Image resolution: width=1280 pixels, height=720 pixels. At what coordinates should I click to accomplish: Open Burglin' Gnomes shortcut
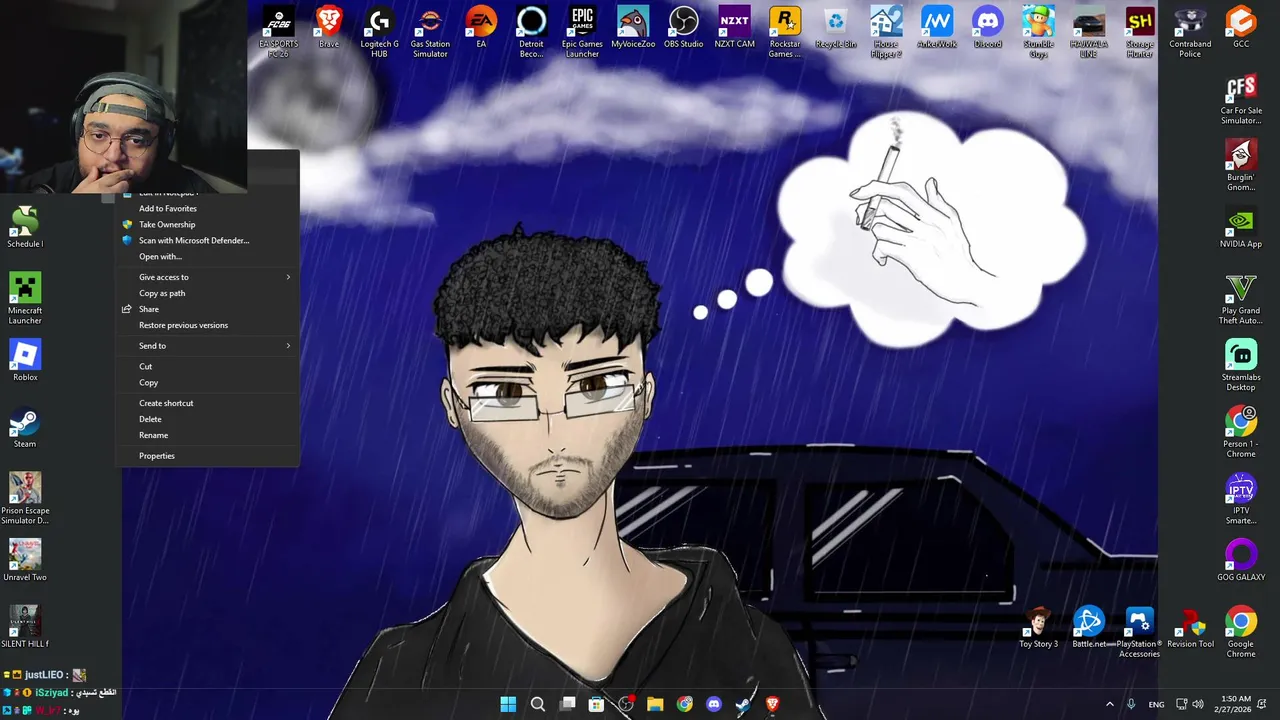pos(1241,166)
